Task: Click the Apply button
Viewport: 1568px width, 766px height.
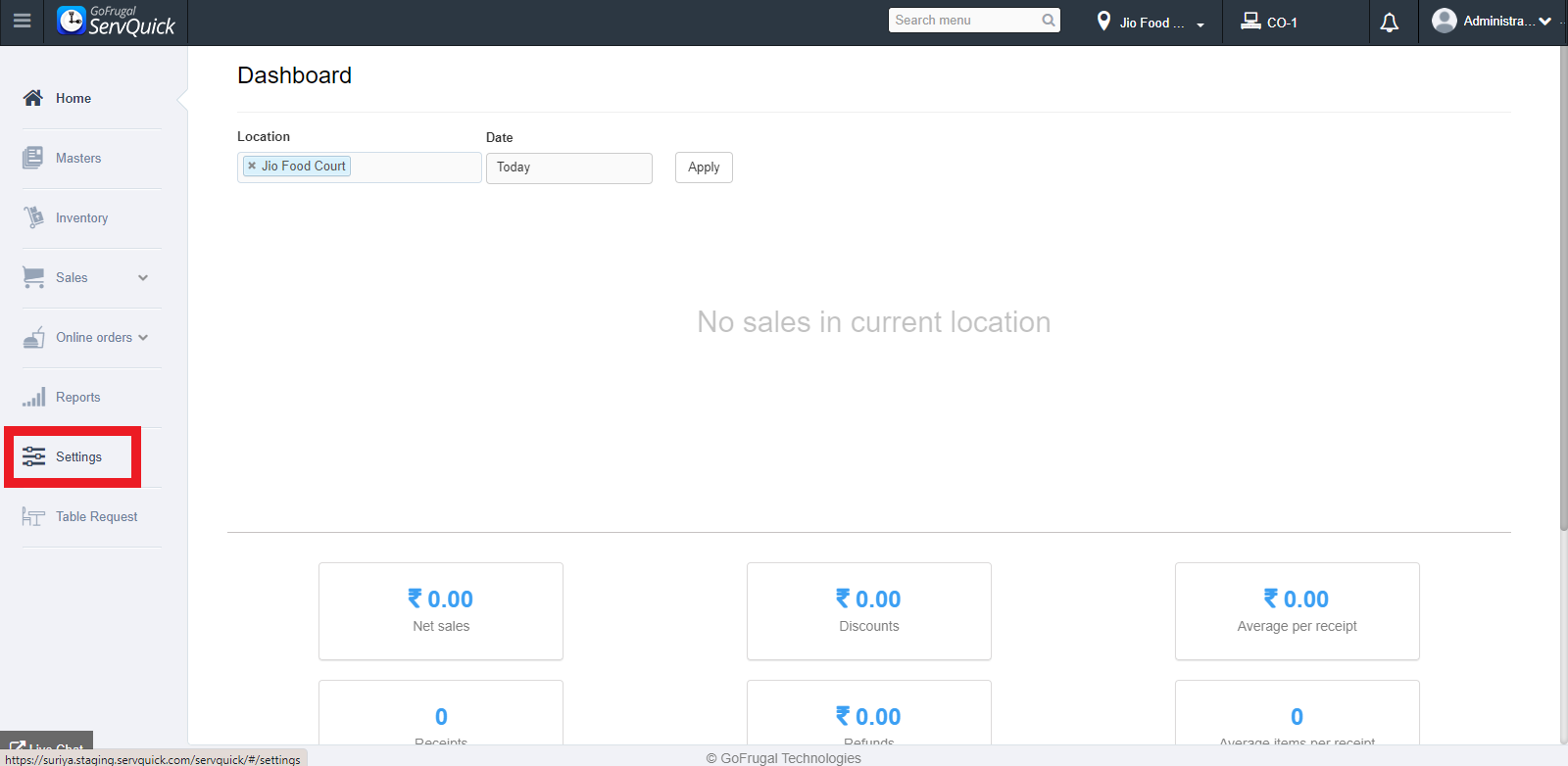Action: point(704,168)
